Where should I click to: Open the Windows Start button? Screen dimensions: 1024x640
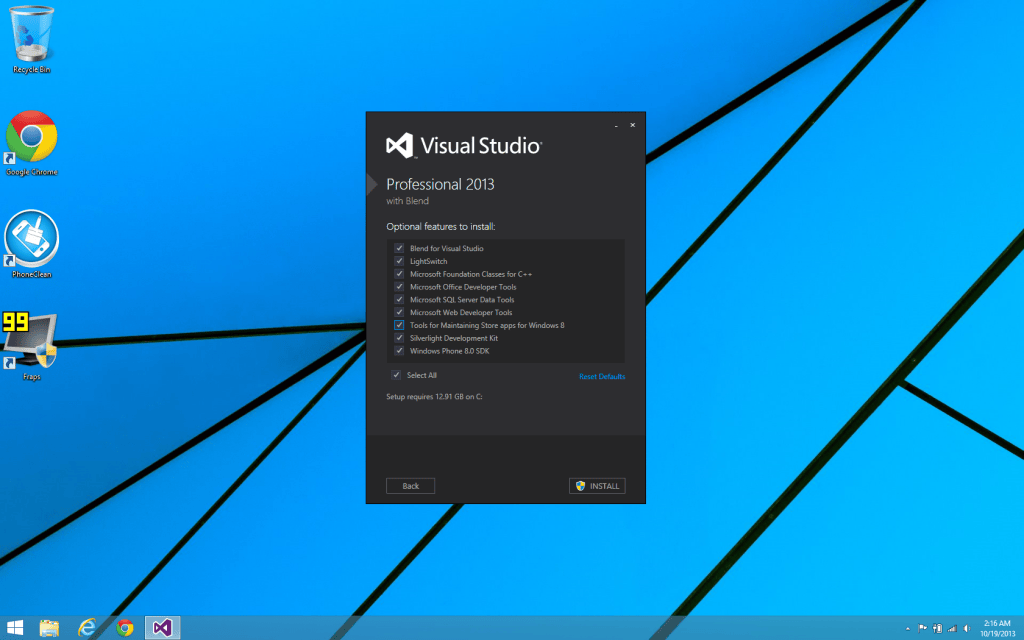[14, 628]
